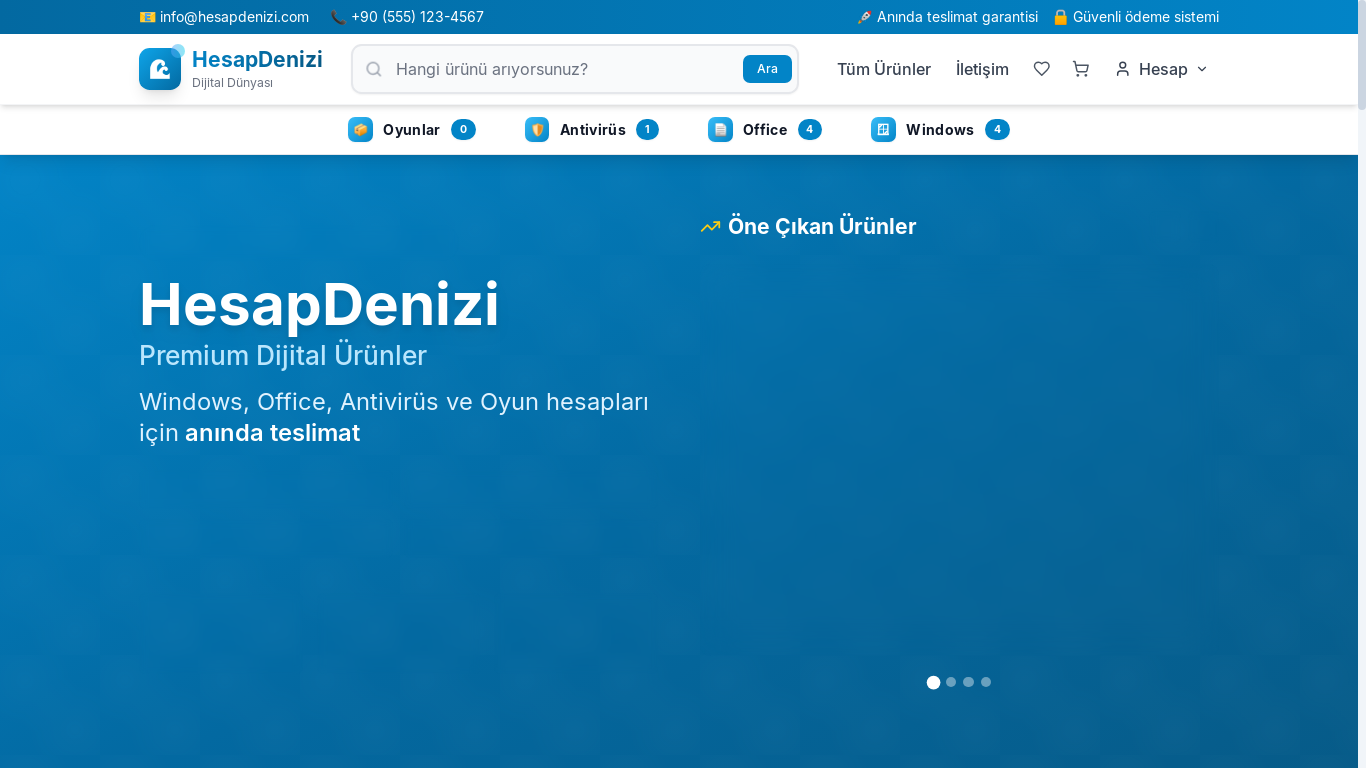1366x768 pixels.
Task: Click the Oyunlar count badge showing 0
Action: coord(463,129)
